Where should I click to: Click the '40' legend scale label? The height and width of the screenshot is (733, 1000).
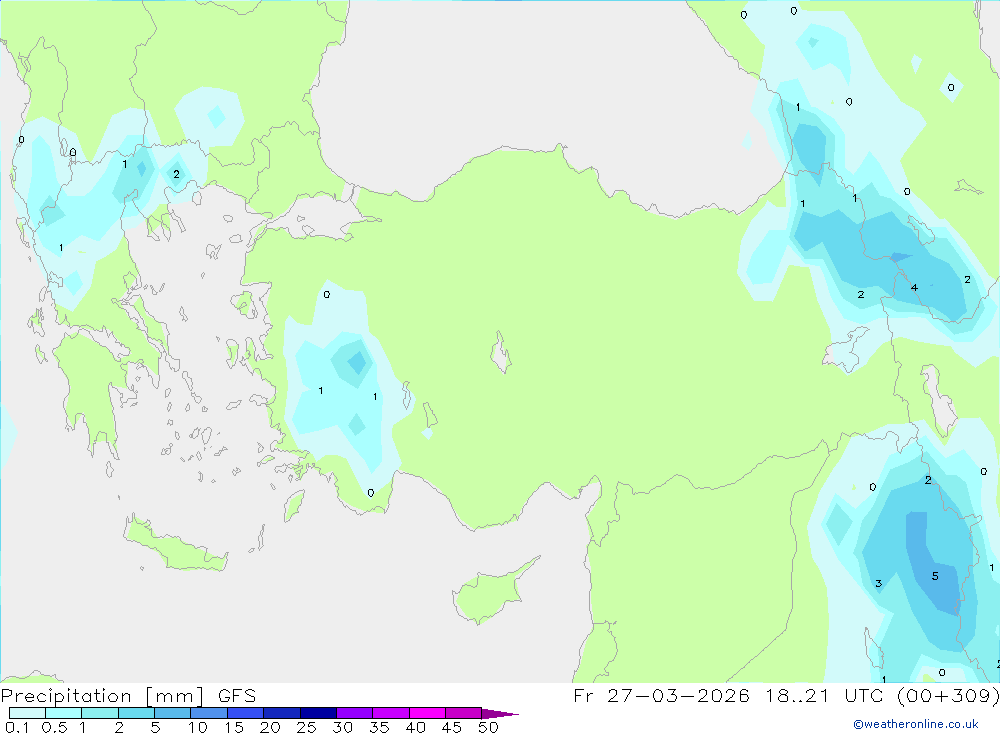pos(415,727)
